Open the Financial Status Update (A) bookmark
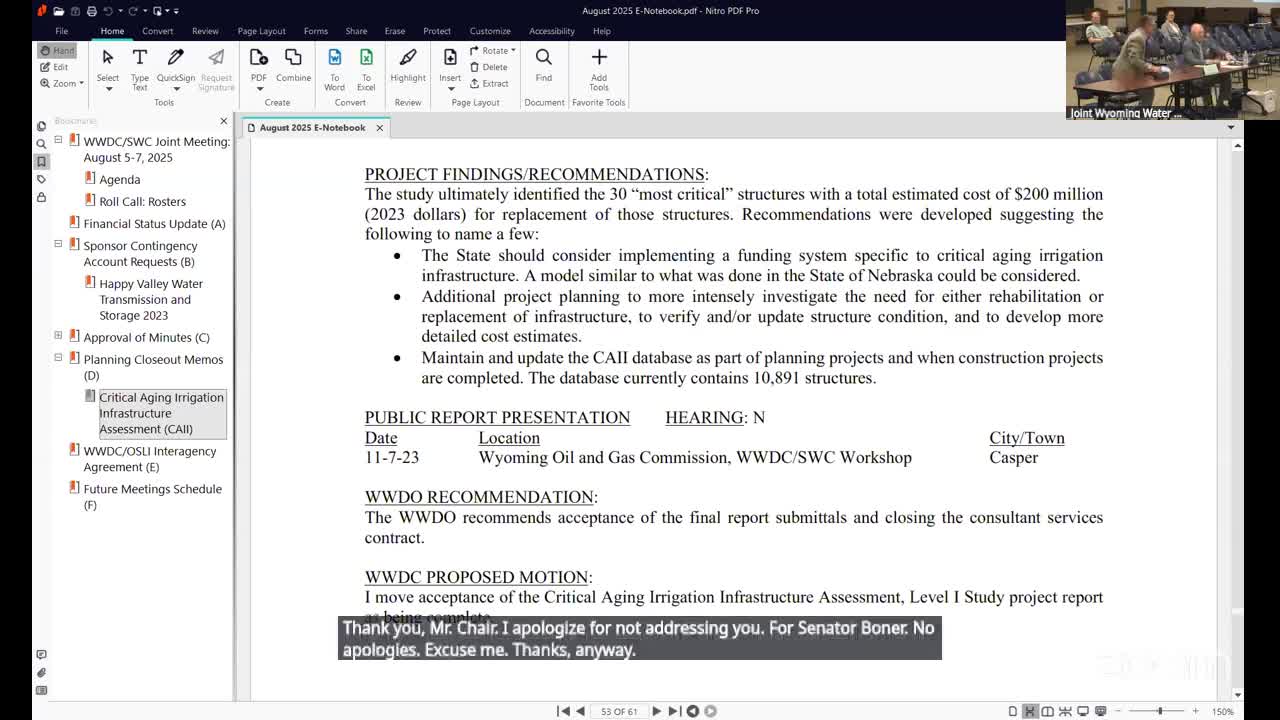Screen dimensions: 1280x720 (x=154, y=224)
